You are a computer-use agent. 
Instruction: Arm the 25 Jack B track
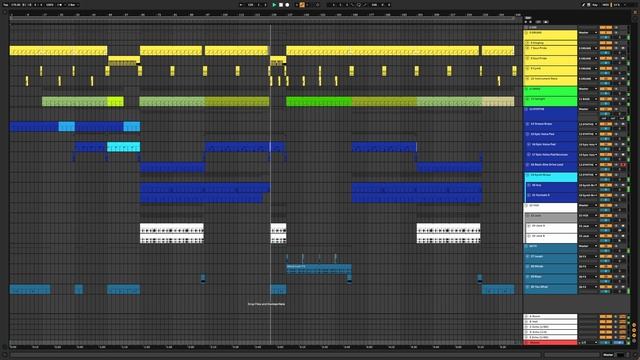click(623, 236)
